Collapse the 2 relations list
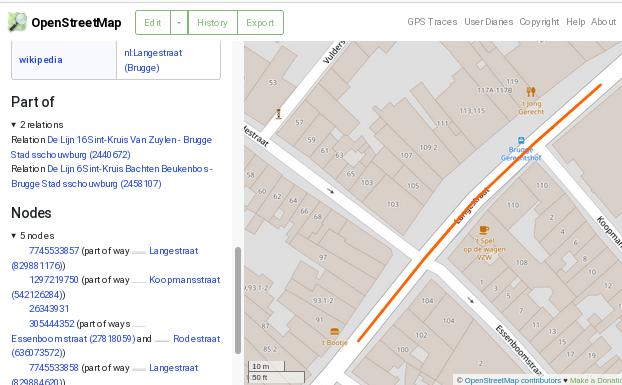622x385 pixels. [x=13, y=125]
